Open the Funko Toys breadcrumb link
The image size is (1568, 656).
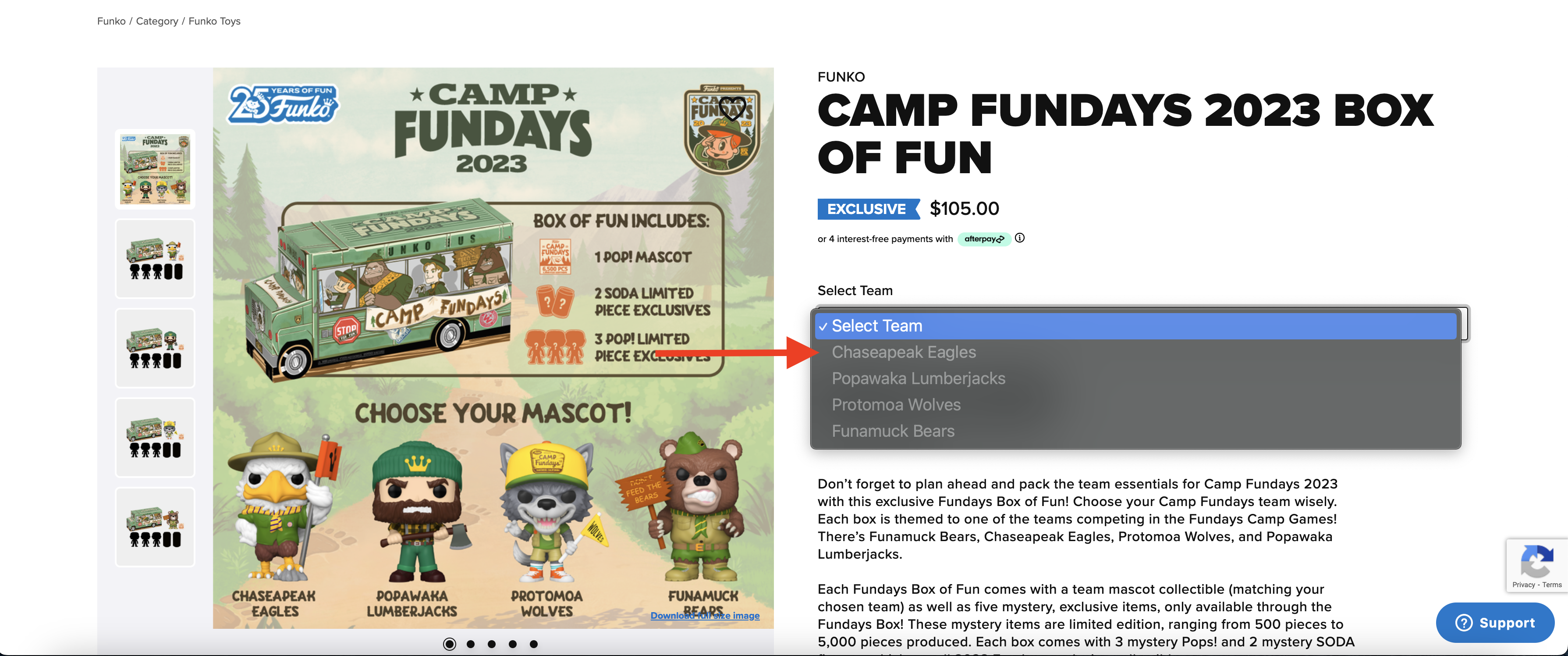(x=214, y=21)
